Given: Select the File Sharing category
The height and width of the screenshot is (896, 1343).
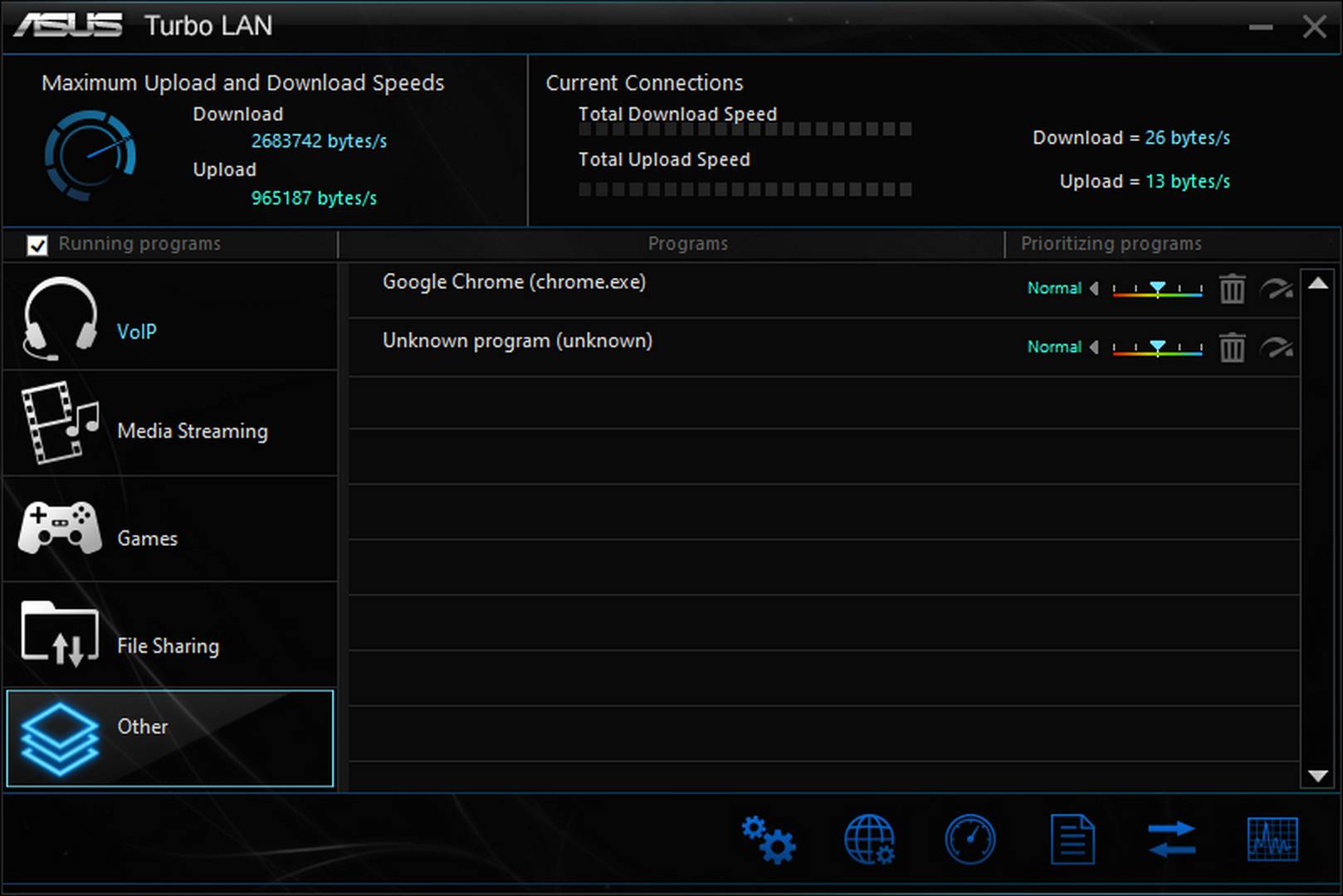Looking at the screenshot, I should (x=170, y=635).
